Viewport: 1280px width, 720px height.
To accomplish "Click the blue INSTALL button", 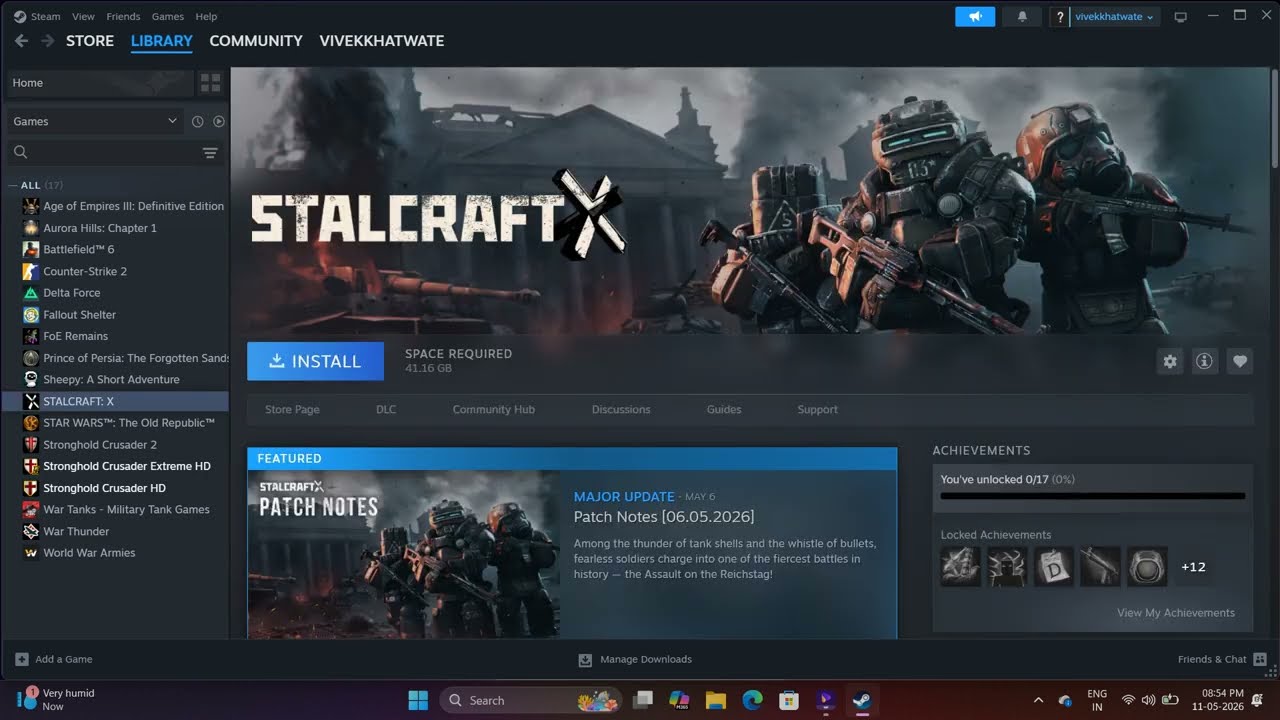I will pyautogui.click(x=315, y=361).
